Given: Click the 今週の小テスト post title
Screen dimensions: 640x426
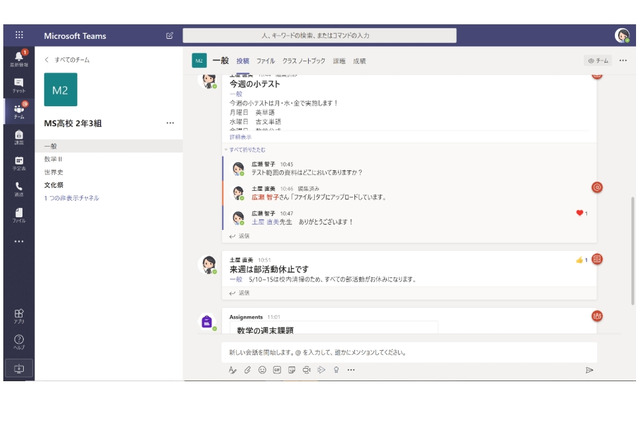Looking at the screenshot, I should [255, 84].
